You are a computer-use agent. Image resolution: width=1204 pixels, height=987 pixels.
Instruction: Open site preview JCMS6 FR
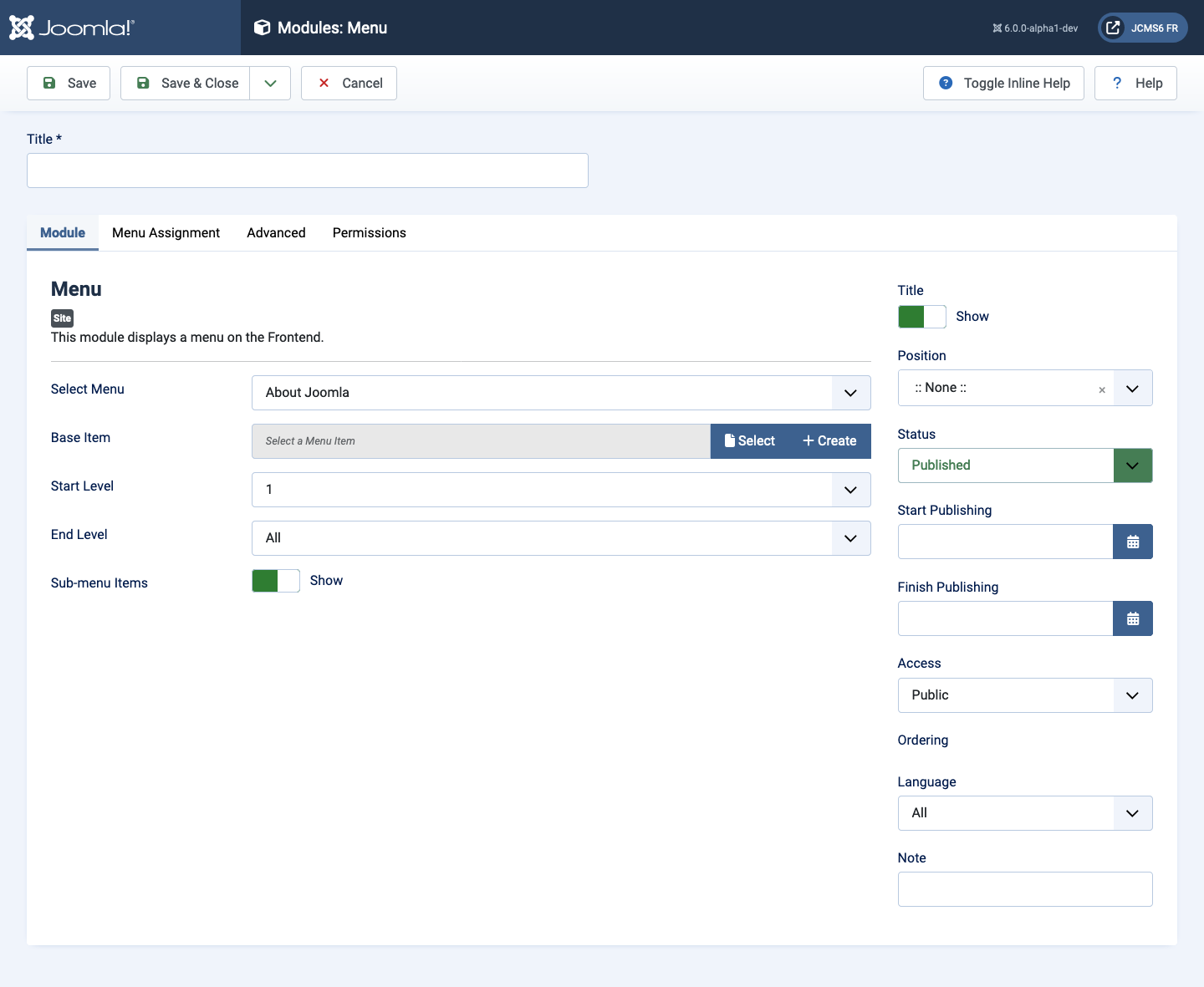click(1142, 28)
